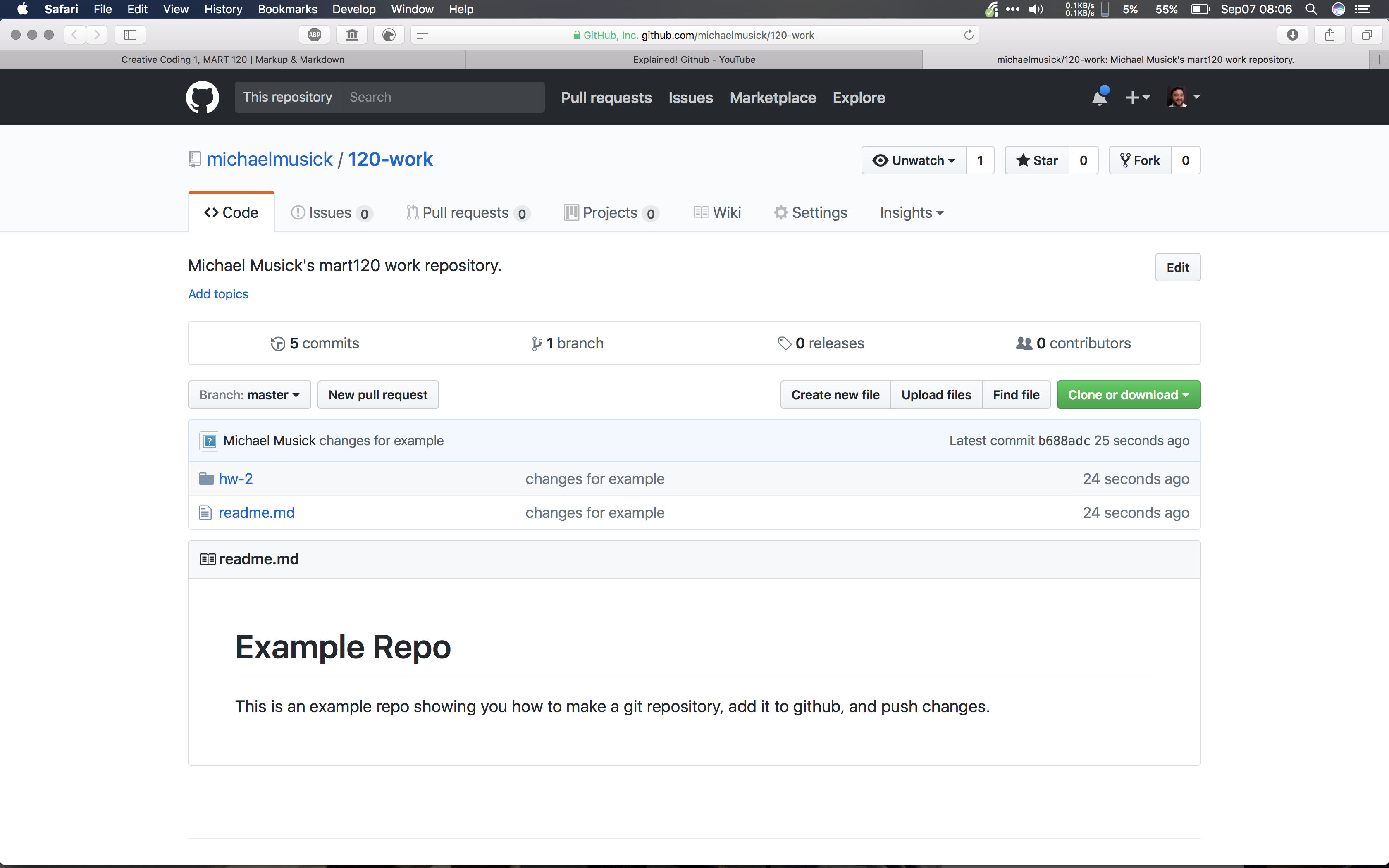Viewport: 1389px width, 868px height.
Task: Open repository Settings tab
Action: coord(810,213)
